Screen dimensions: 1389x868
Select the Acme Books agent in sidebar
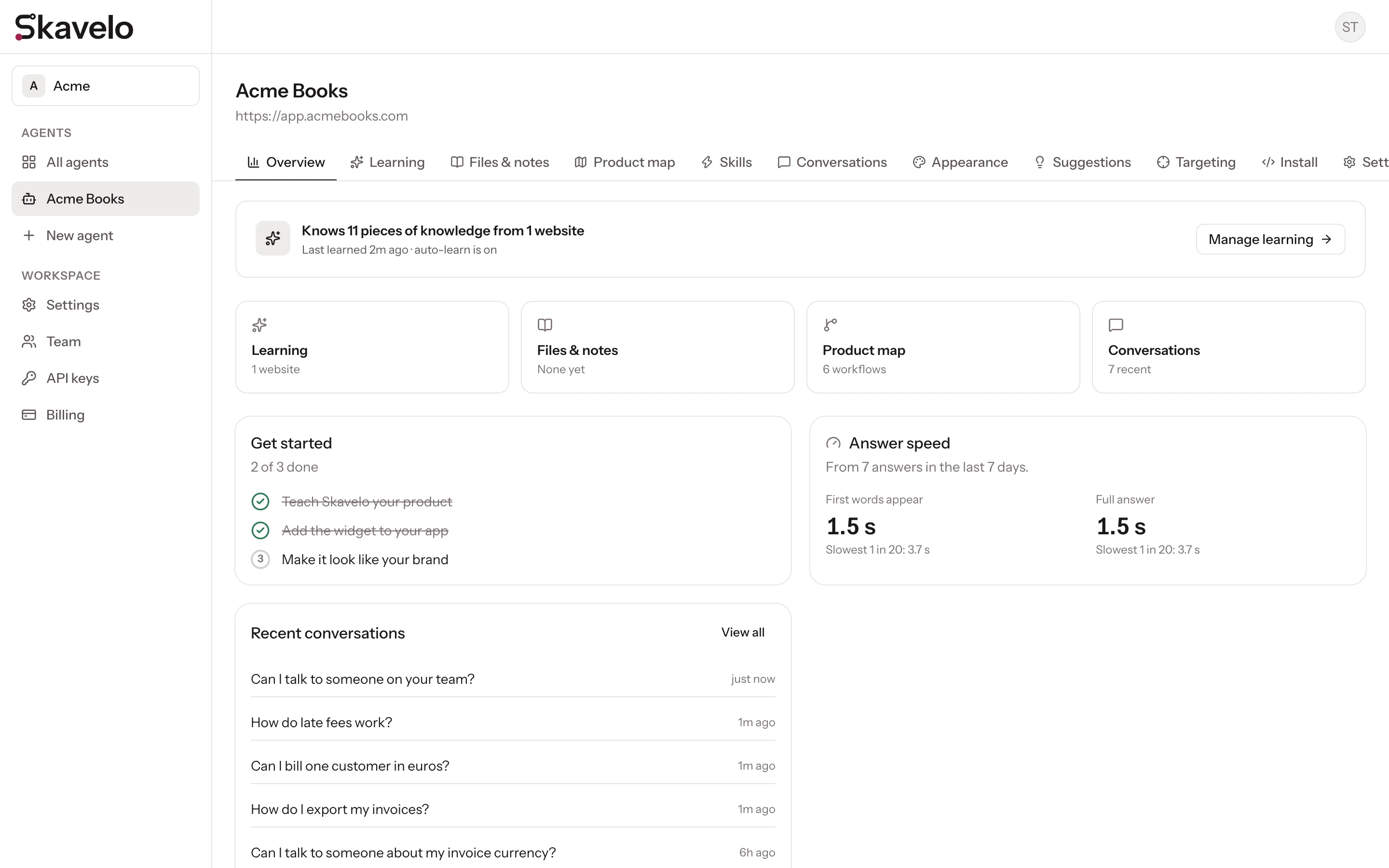(x=106, y=199)
